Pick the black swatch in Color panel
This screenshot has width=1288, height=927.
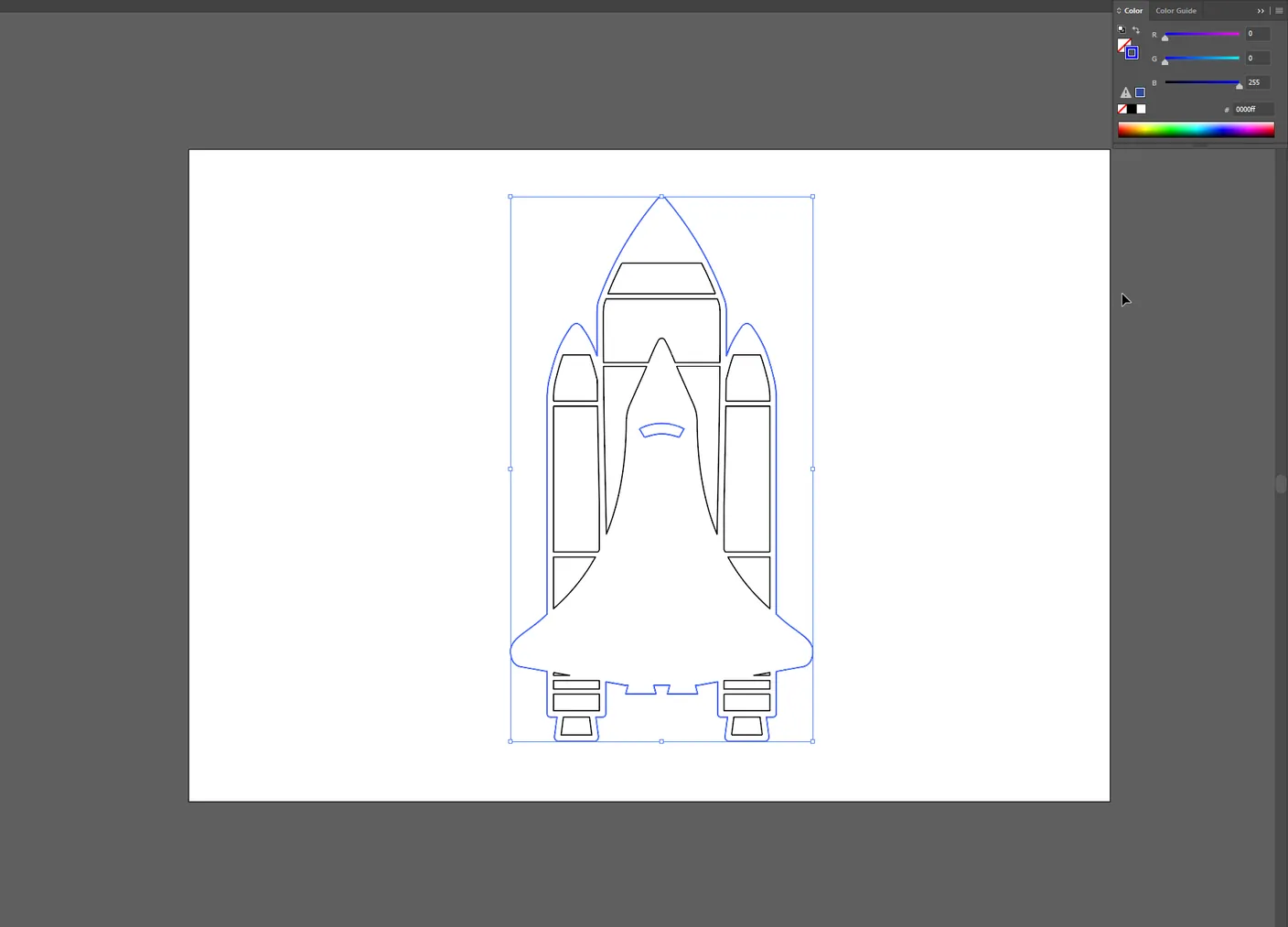[1132, 109]
